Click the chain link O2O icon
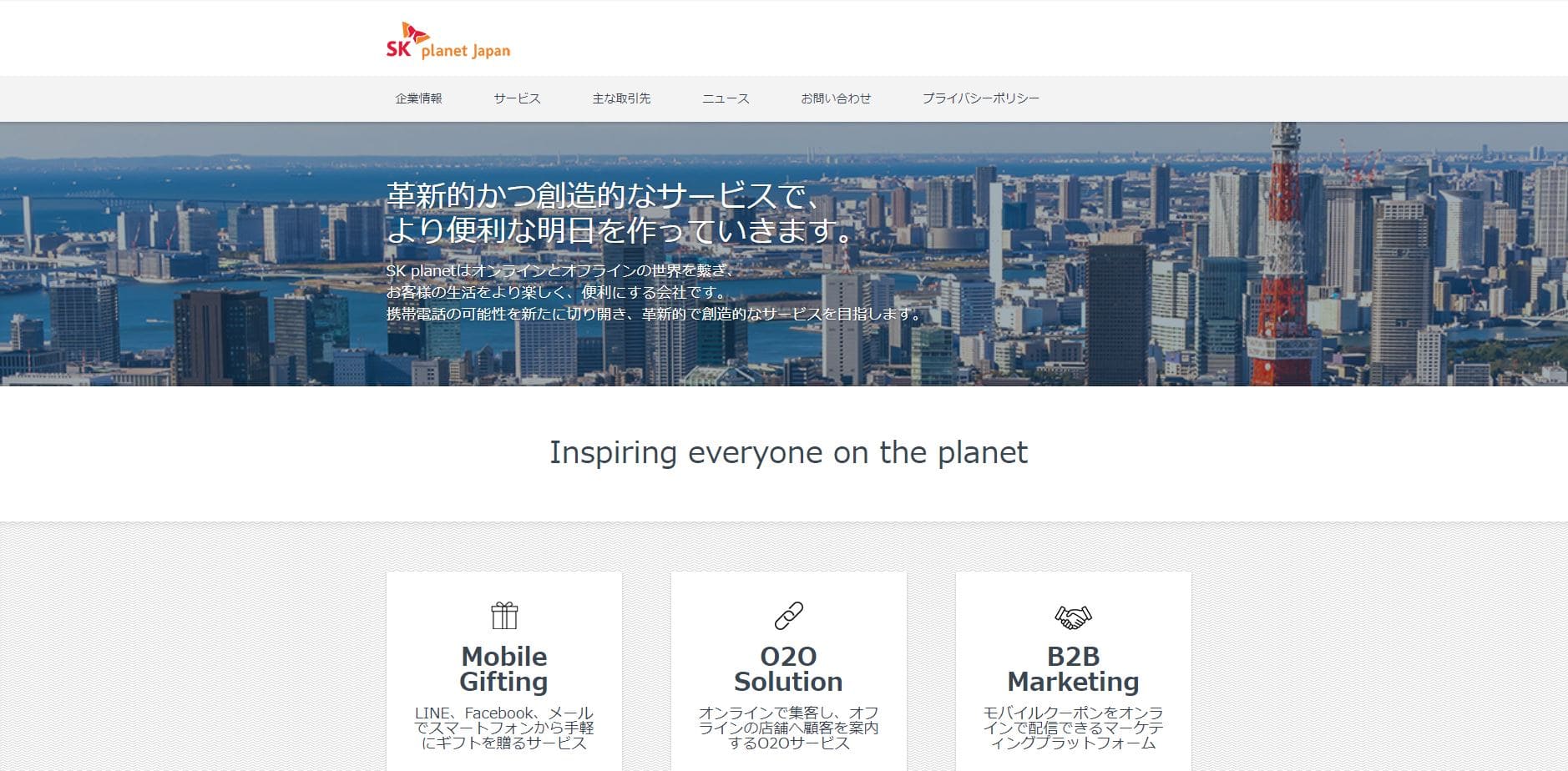Viewport: 1568px width, 771px height. pyautogui.click(x=789, y=616)
